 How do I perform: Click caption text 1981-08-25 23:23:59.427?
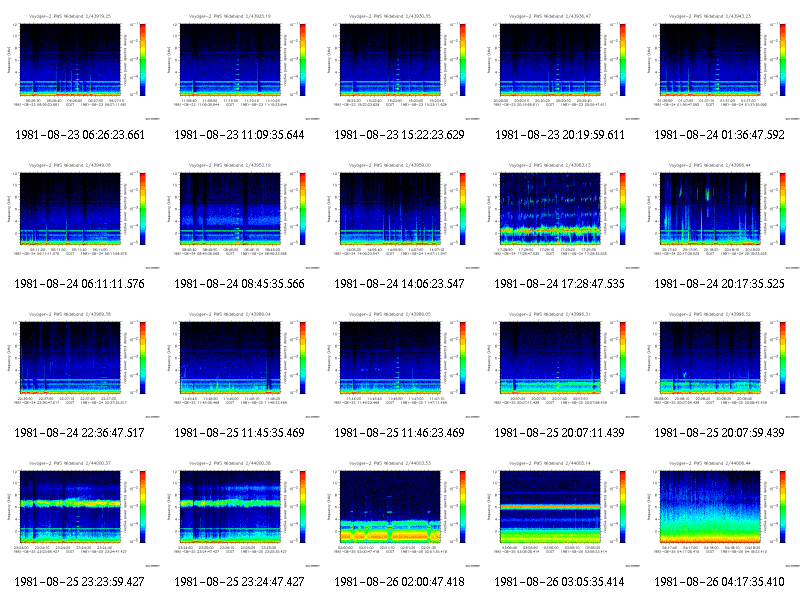coord(80,582)
